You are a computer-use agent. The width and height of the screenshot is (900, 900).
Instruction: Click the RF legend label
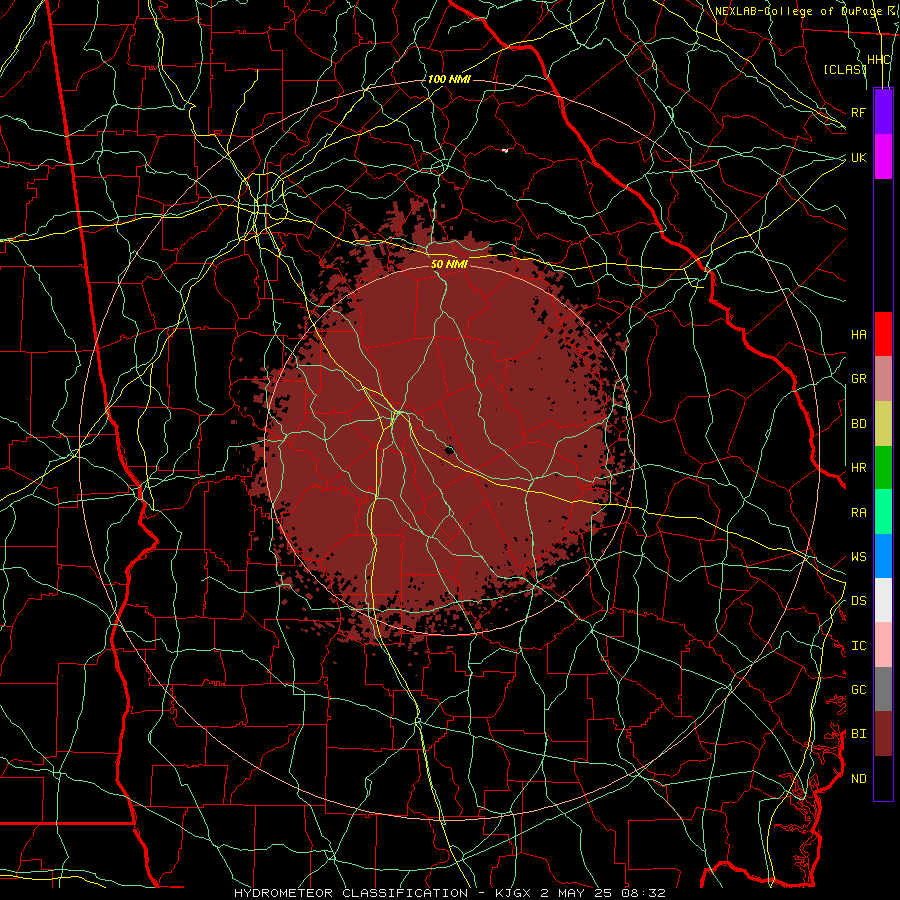[859, 112]
